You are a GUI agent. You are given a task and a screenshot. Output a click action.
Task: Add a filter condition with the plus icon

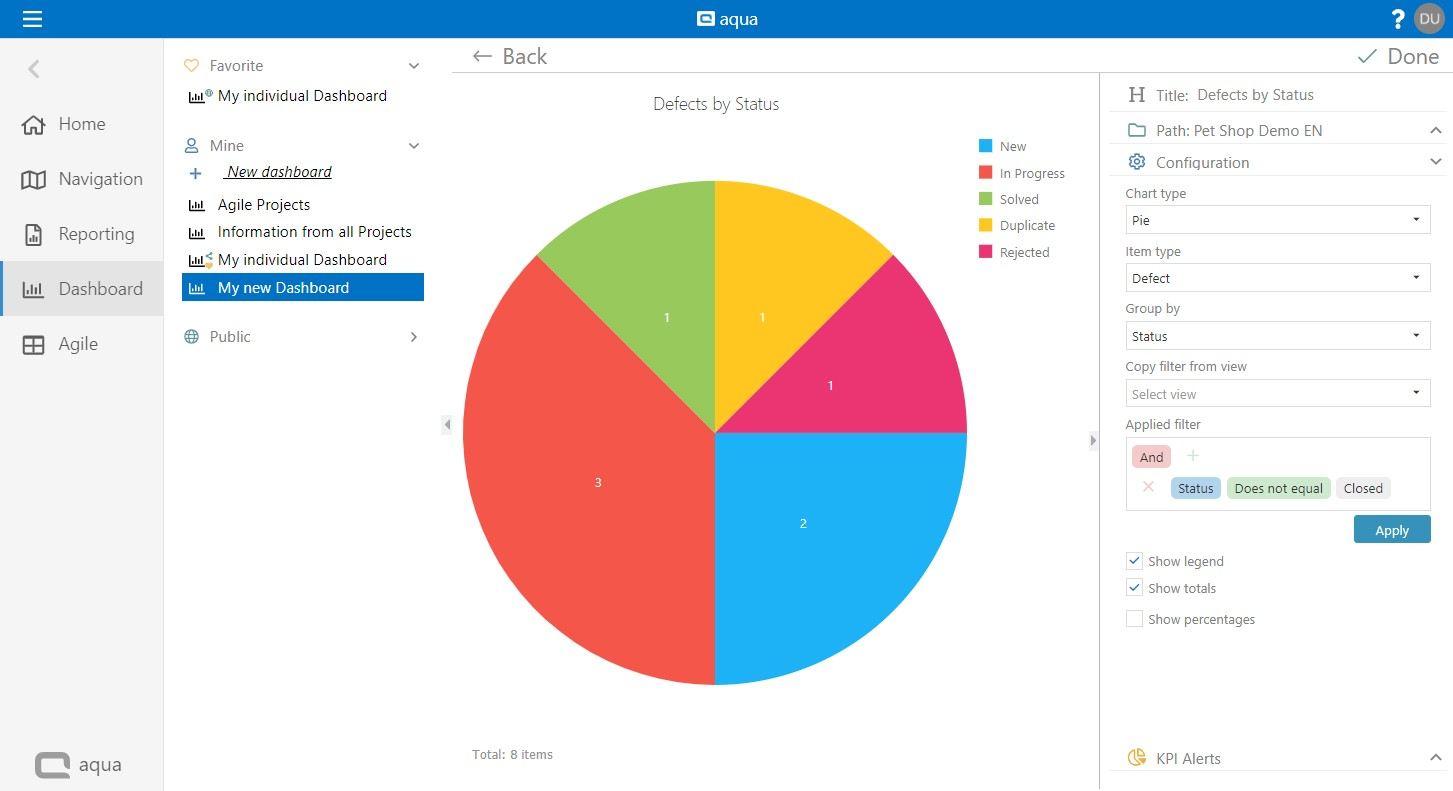[1192, 456]
